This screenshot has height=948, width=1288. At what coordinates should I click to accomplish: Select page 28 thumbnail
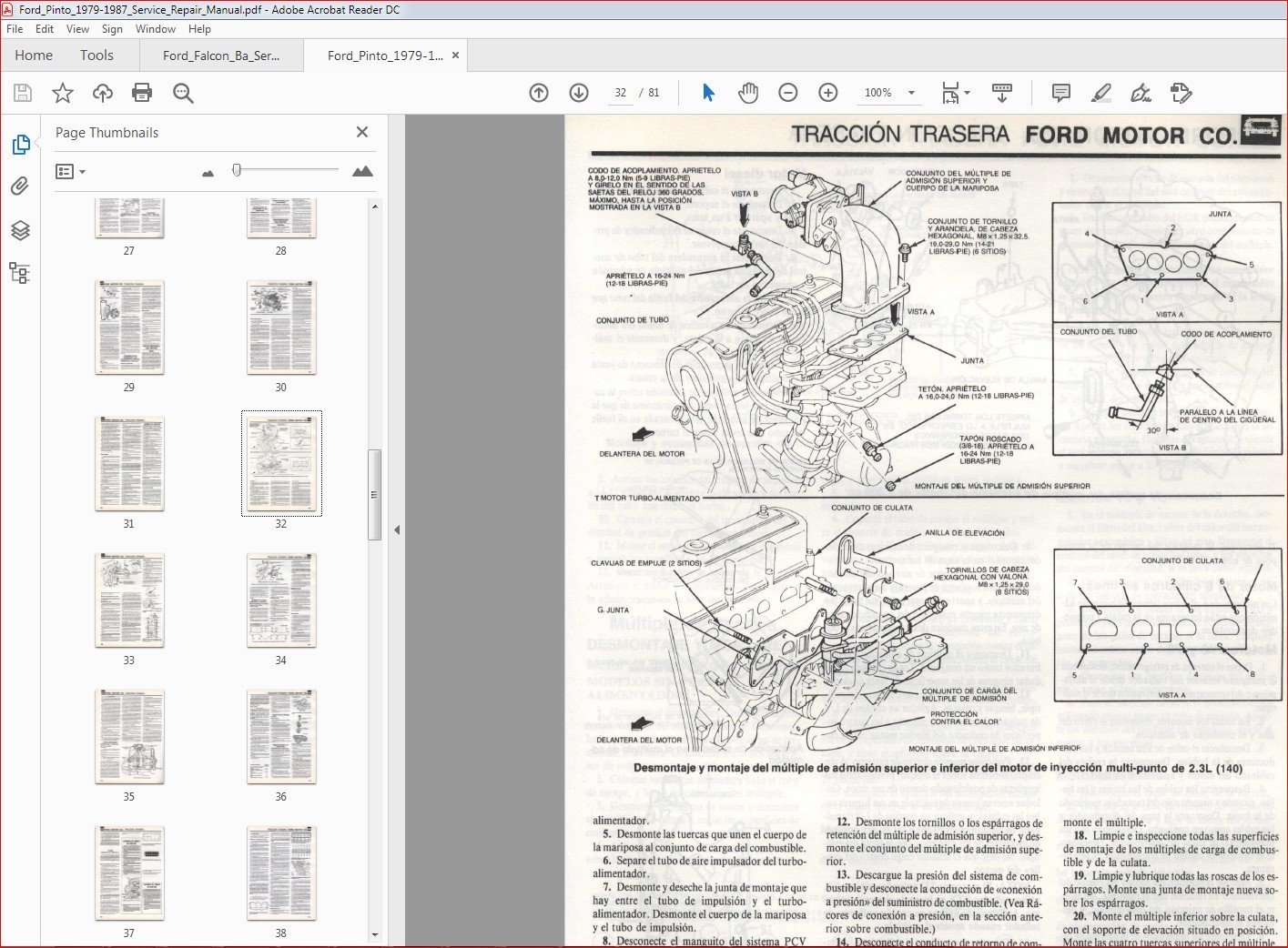click(281, 218)
